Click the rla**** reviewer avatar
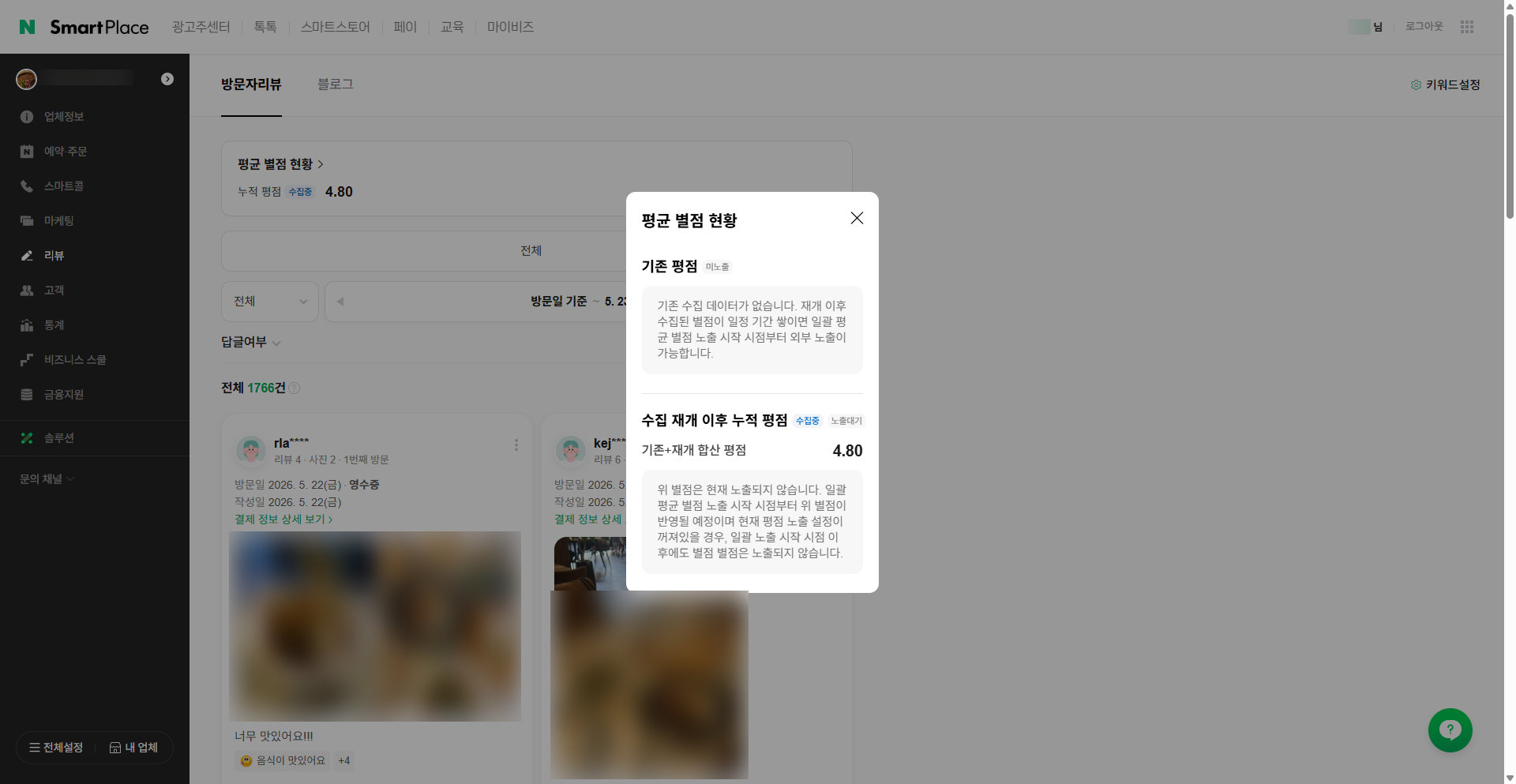1516x784 pixels. (251, 450)
